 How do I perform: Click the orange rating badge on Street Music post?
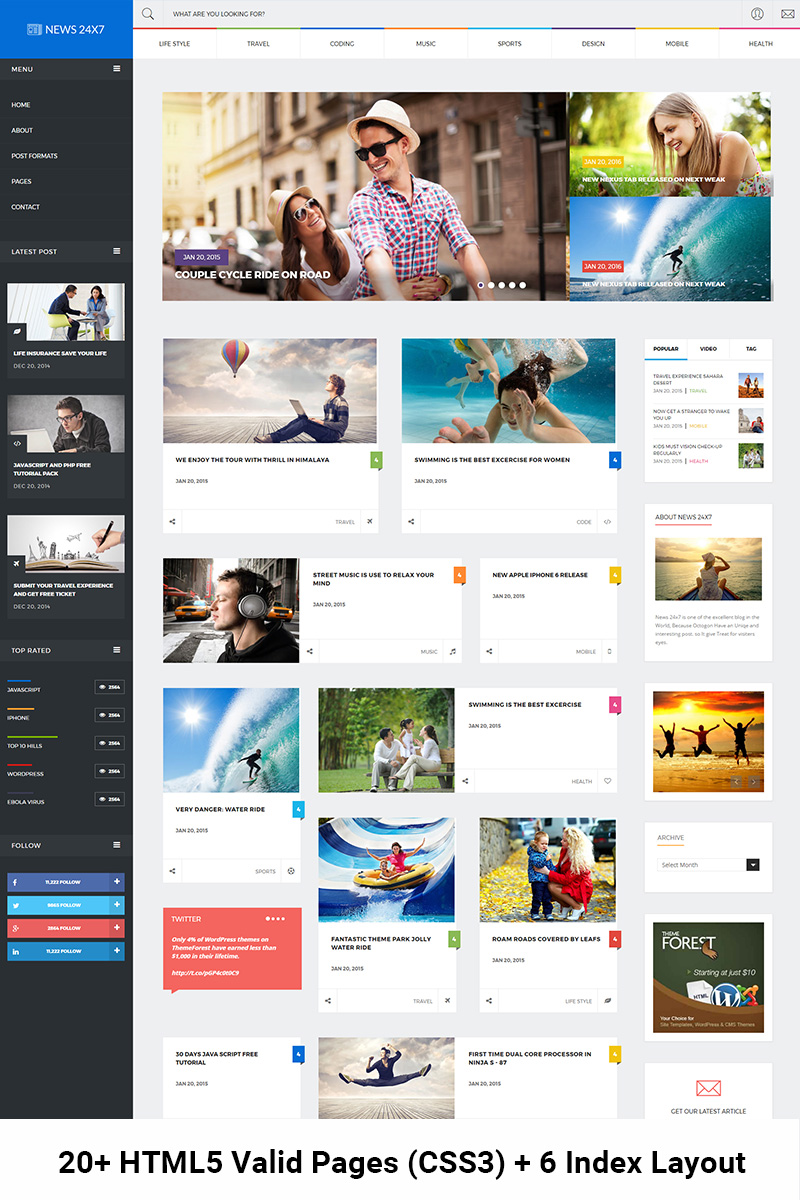tap(459, 575)
